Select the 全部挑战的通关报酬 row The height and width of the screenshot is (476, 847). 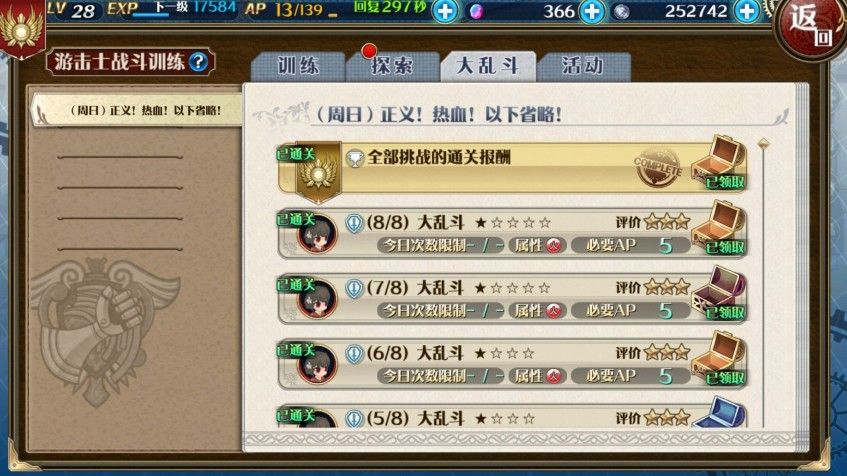tap(512, 167)
